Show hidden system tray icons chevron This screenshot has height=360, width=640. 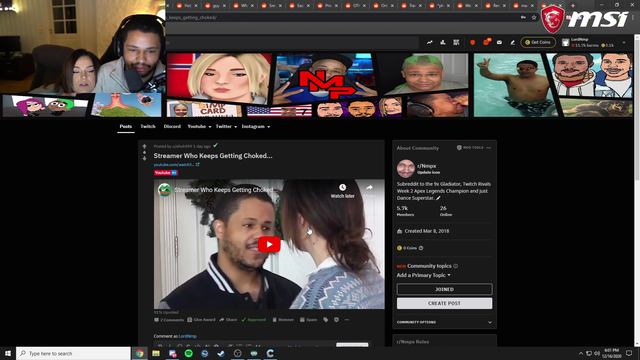click(x=580, y=353)
